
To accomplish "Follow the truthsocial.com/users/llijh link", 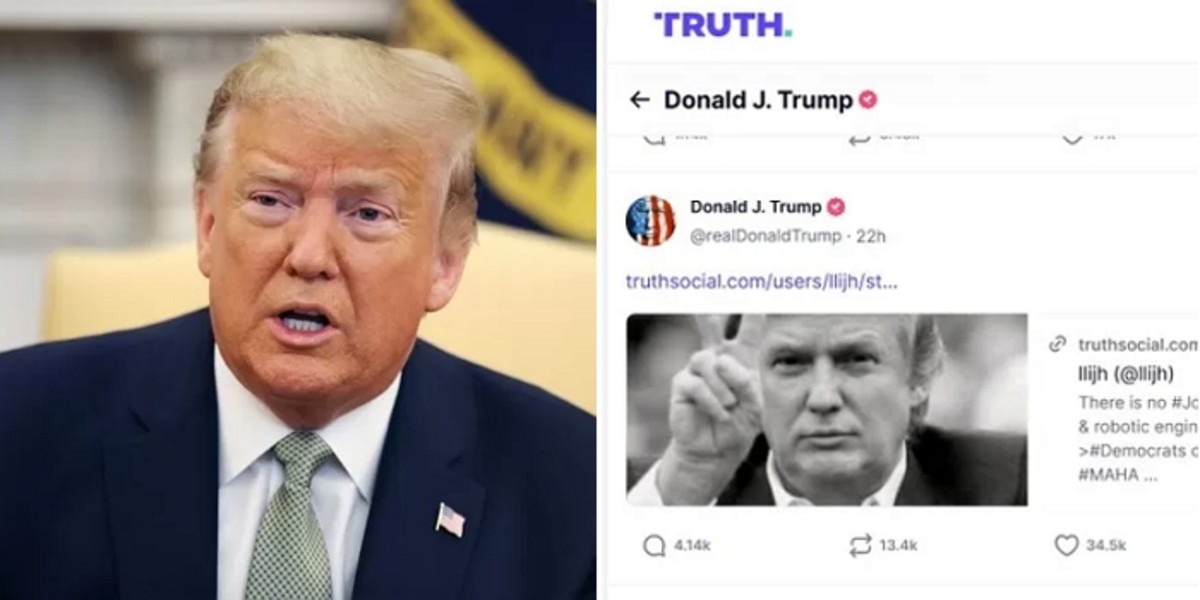I will pyautogui.click(x=761, y=281).
